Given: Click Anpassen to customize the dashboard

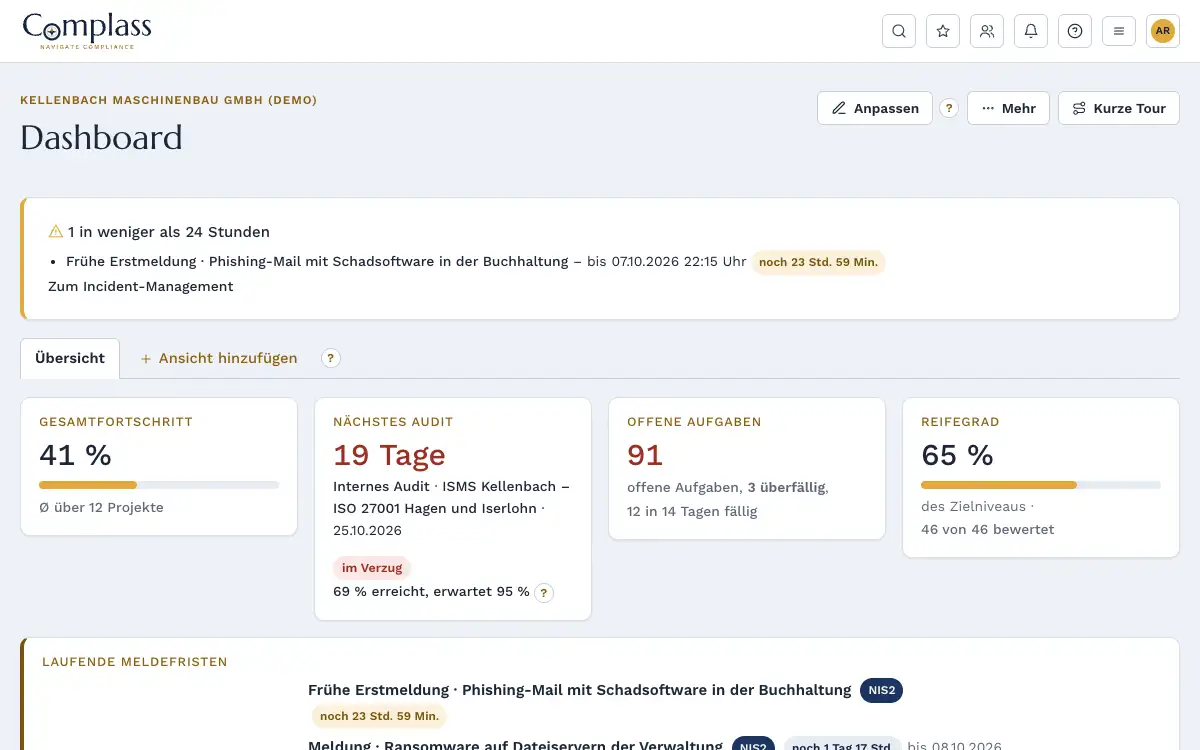Looking at the screenshot, I should pos(875,108).
